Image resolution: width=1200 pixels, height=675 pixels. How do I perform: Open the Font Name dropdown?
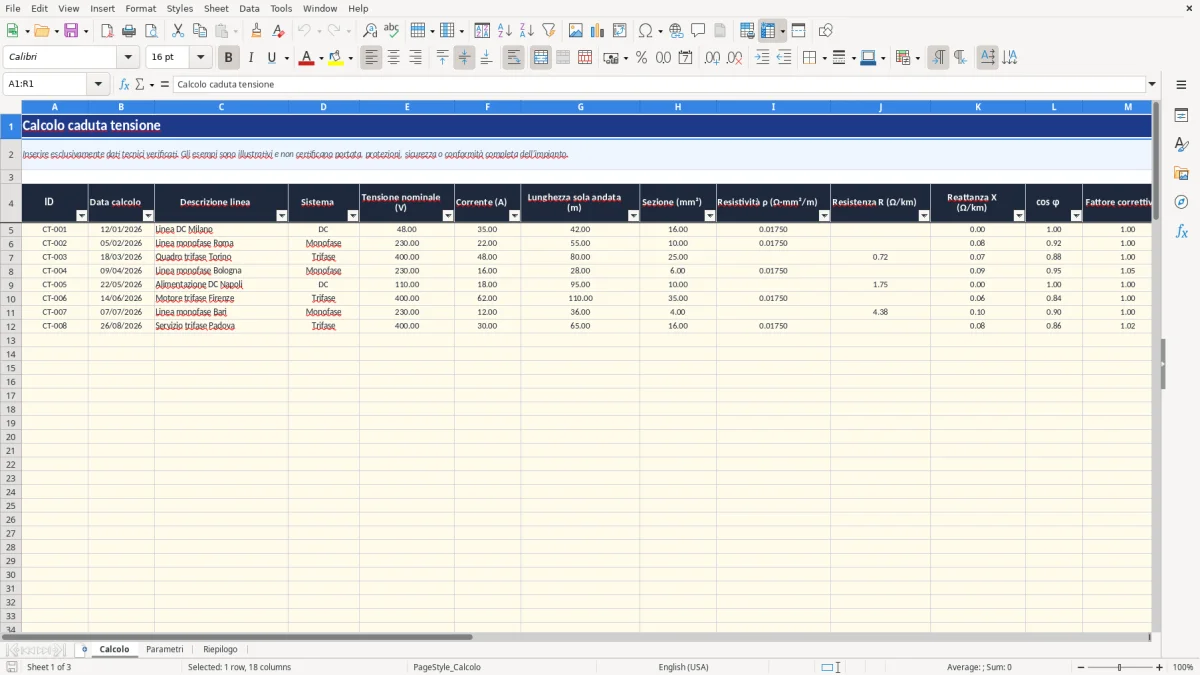128,58
